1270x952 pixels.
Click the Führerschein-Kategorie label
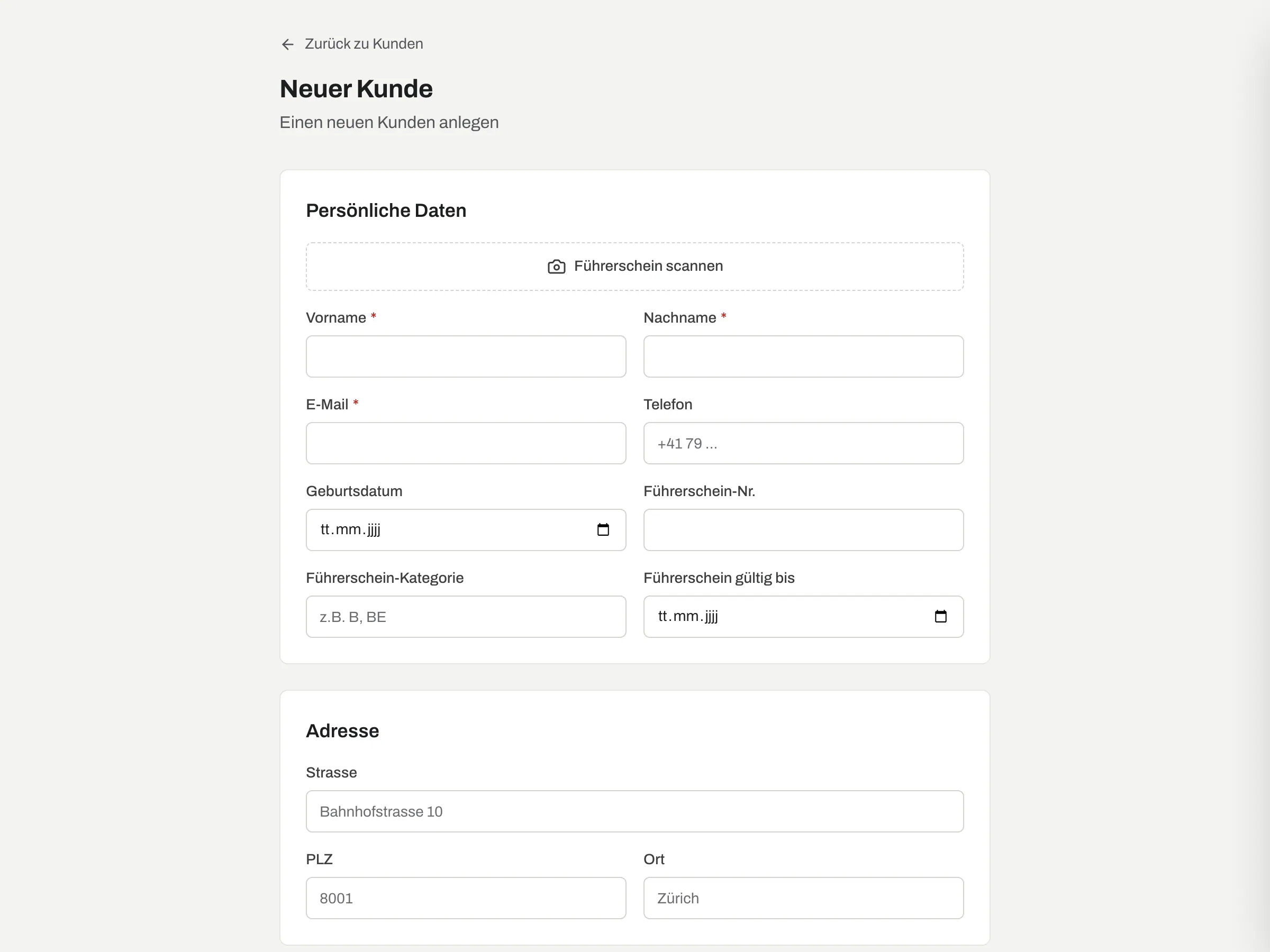pyautogui.click(x=385, y=578)
